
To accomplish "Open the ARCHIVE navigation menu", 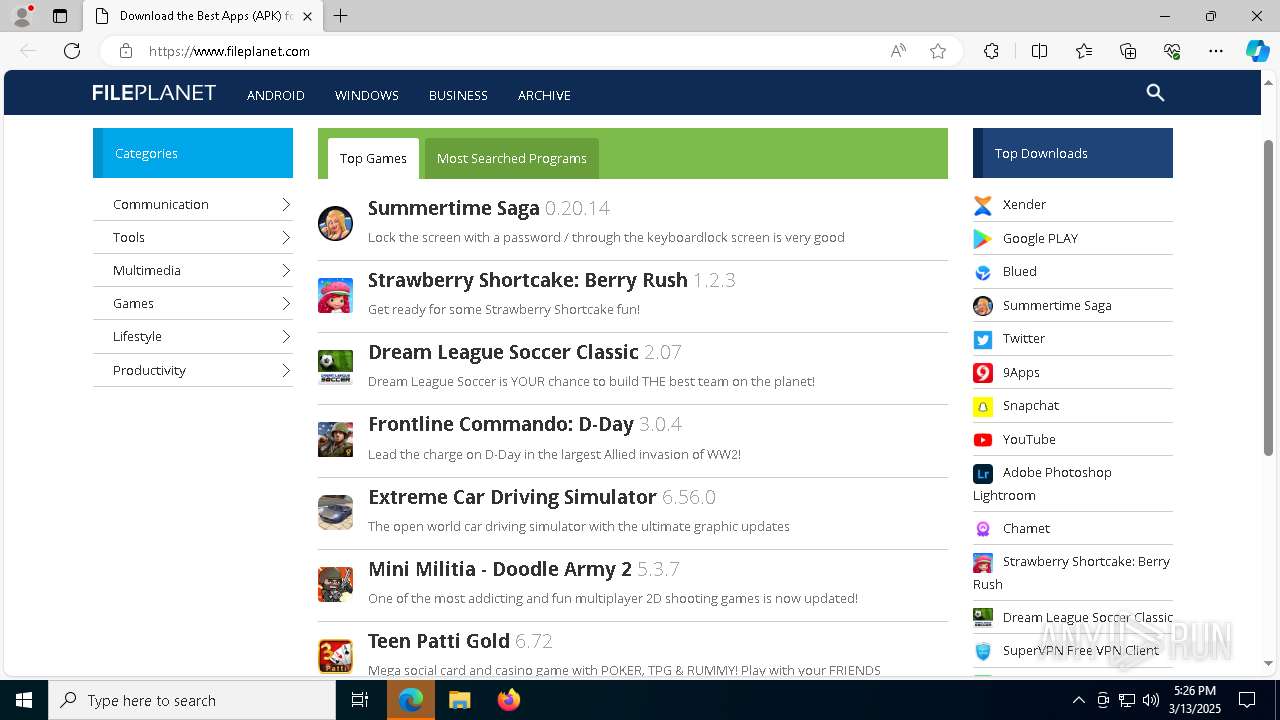I will pyautogui.click(x=544, y=95).
